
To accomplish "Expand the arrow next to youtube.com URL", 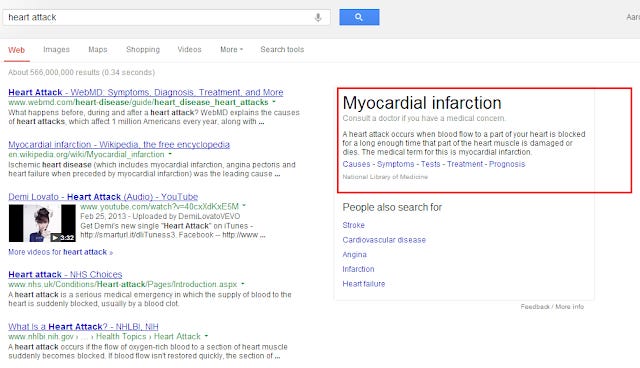I will coord(244,206).
